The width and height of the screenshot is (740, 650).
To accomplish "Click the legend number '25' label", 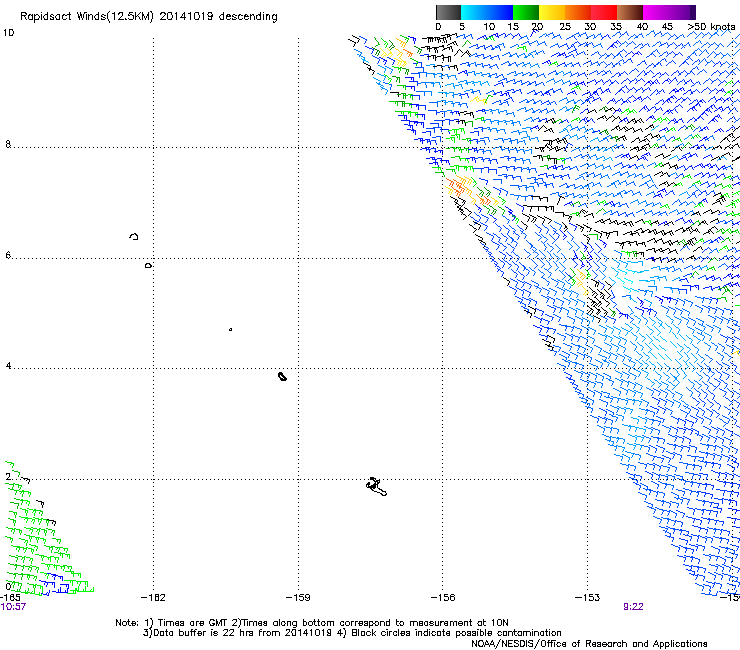I will pos(565,27).
